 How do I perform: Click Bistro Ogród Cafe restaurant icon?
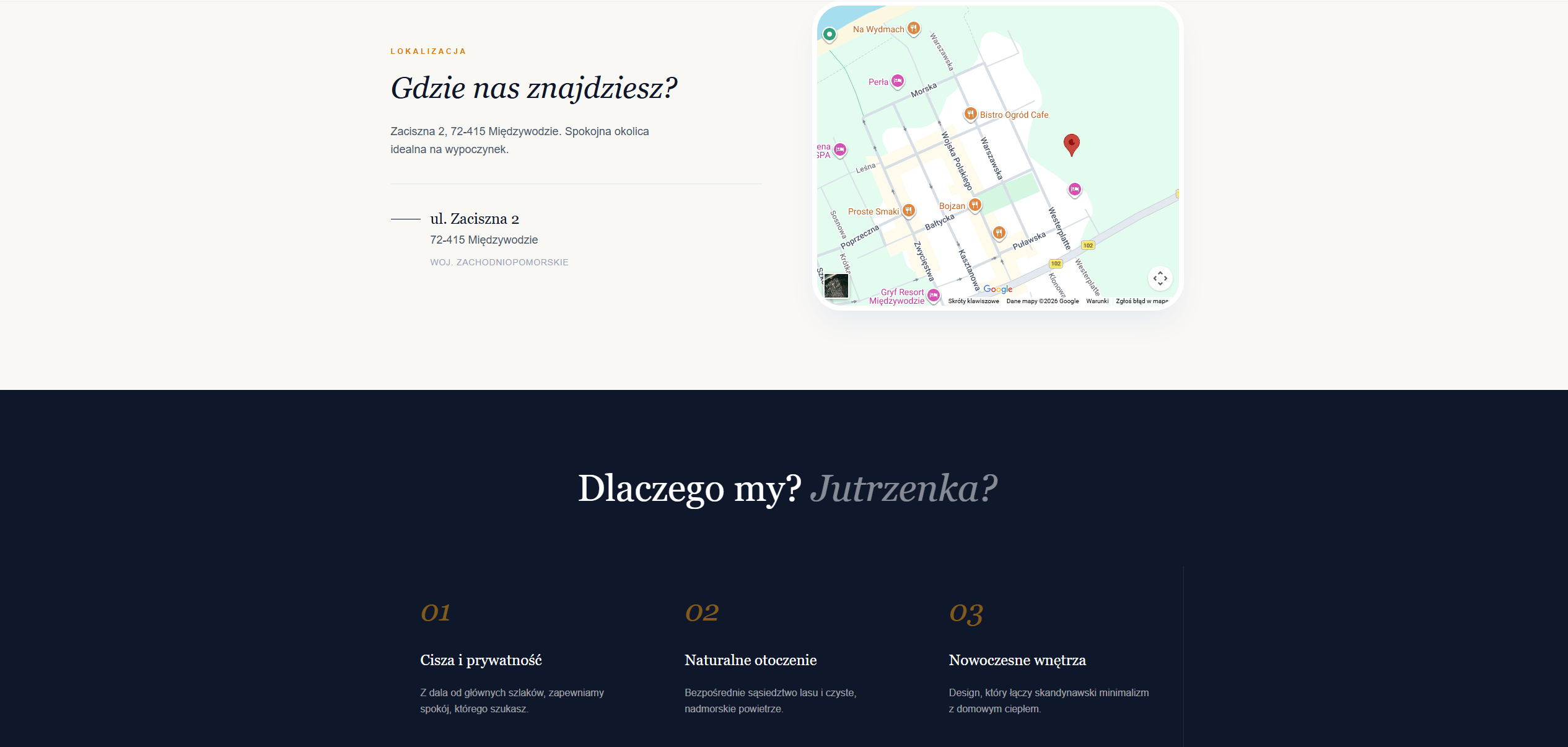point(970,114)
